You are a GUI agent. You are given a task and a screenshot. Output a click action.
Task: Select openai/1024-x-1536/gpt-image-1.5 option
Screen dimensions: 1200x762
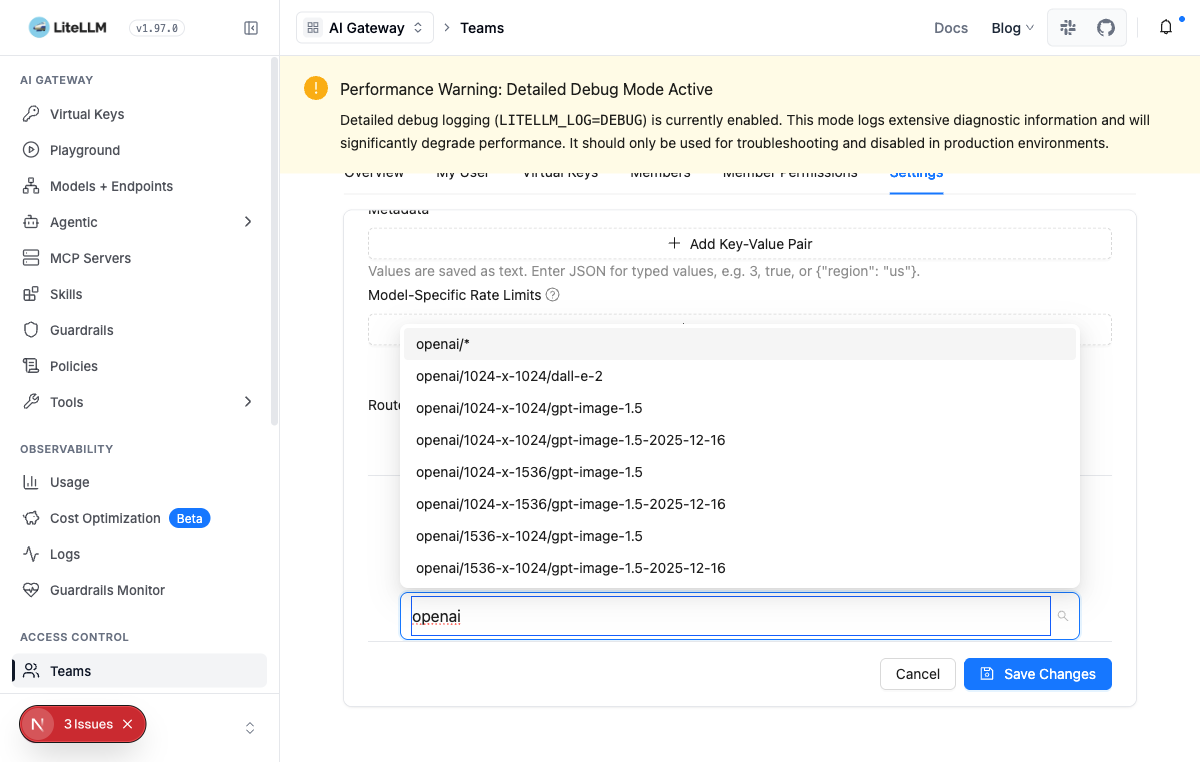tap(740, 472)
